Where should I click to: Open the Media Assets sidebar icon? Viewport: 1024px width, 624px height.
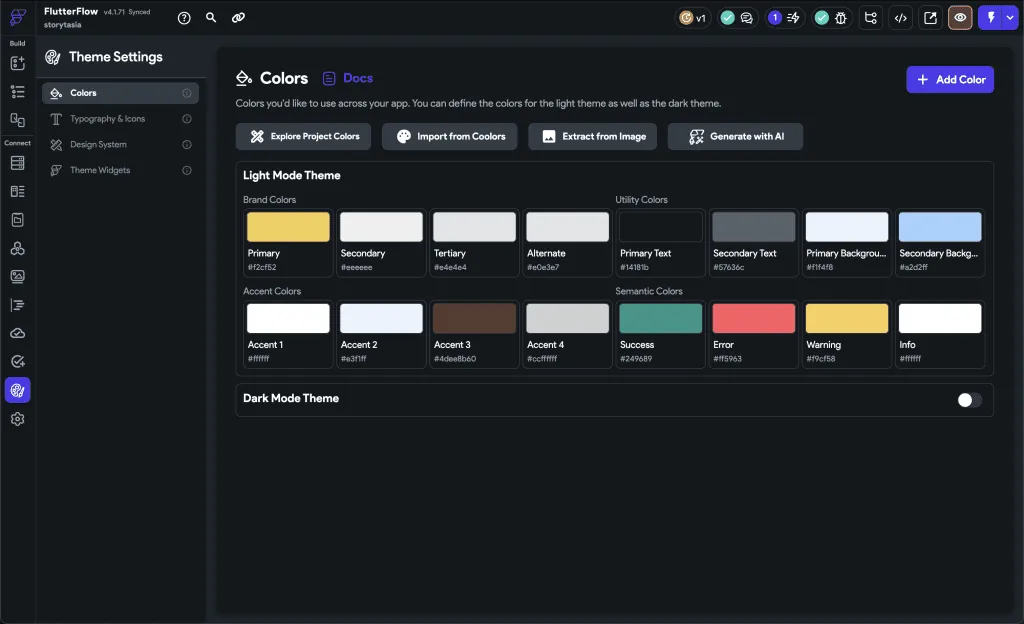pyautogui.click(x=17, y=277)
